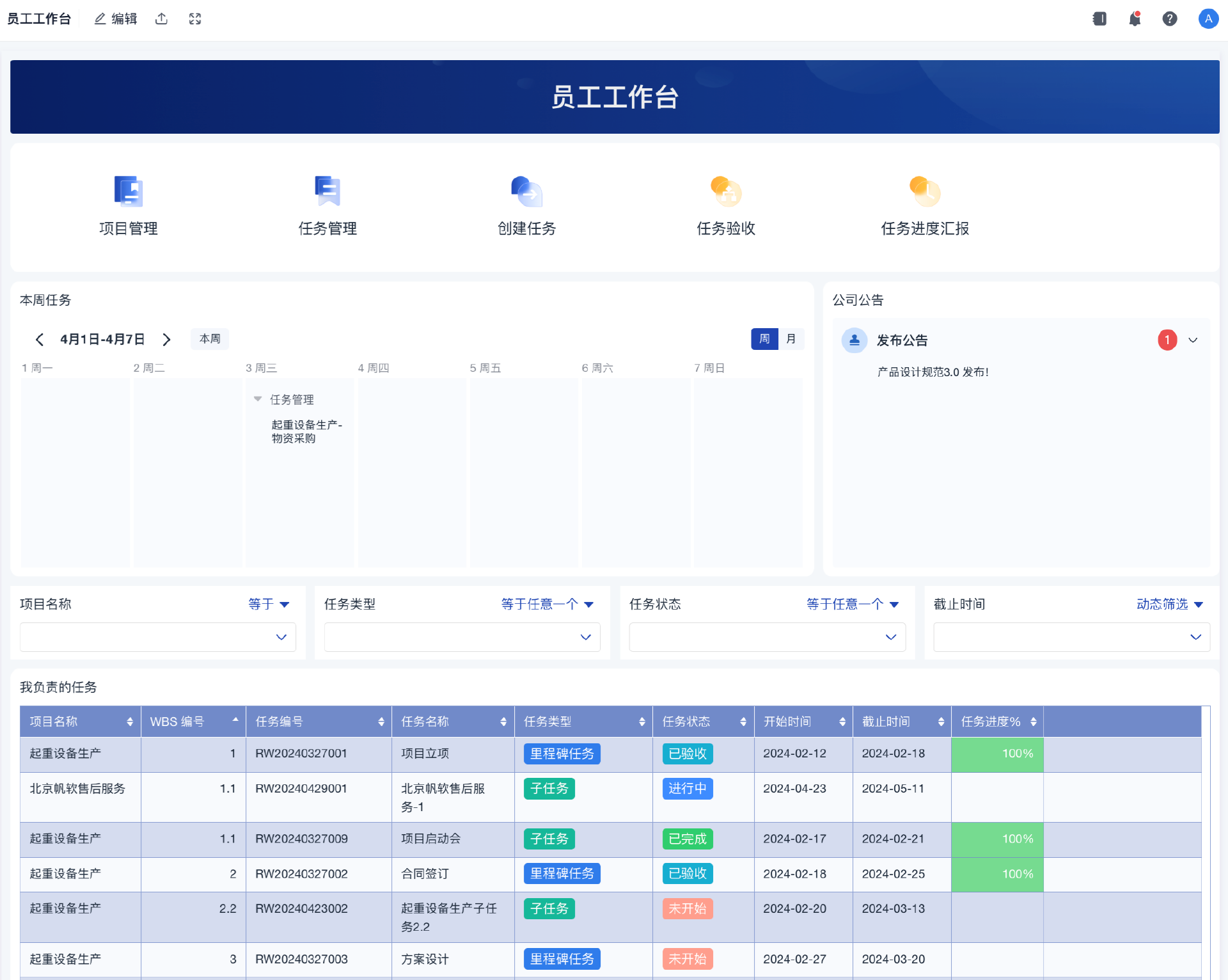Click the 创建任务 icon

tap(526, 191)
